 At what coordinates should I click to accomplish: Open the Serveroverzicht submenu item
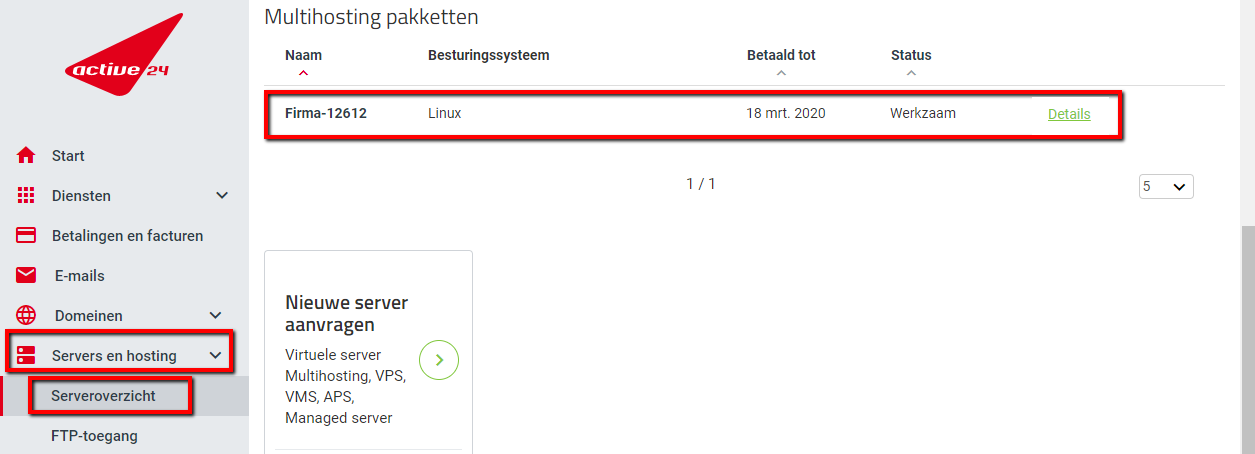coord(104,396)
